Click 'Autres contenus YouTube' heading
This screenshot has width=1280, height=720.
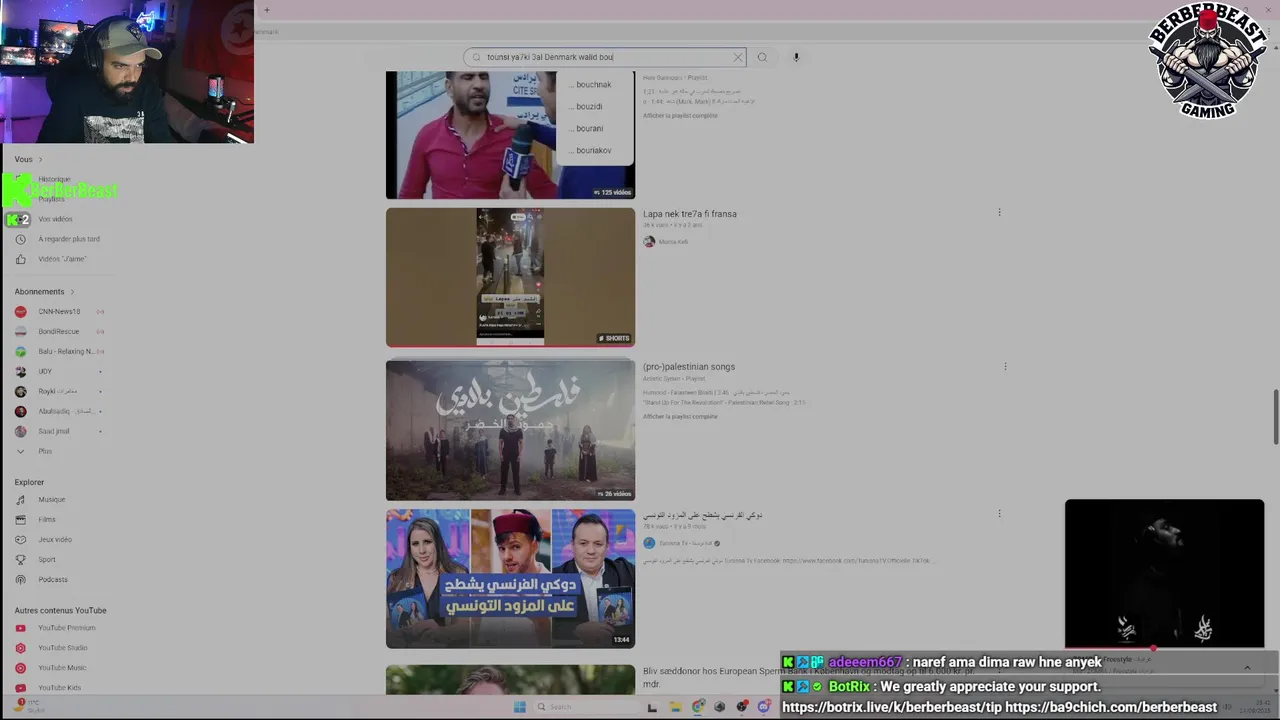(x=60, y=610)
